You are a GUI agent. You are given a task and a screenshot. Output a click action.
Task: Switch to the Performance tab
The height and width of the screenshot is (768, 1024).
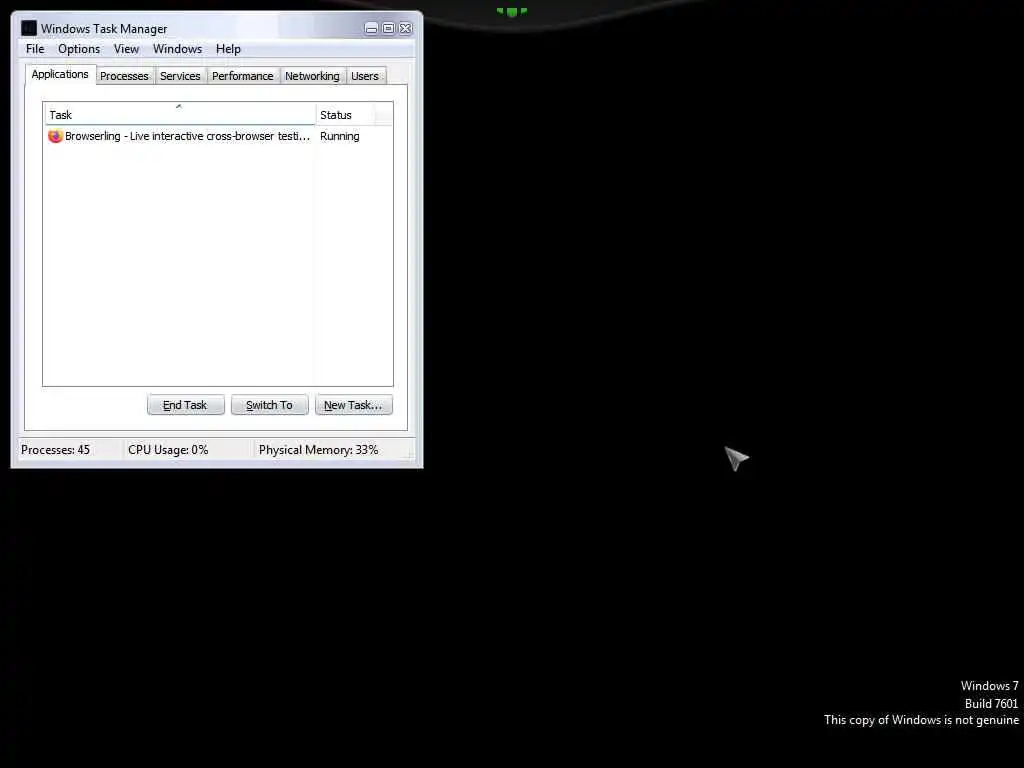click(x=242, y=76)
